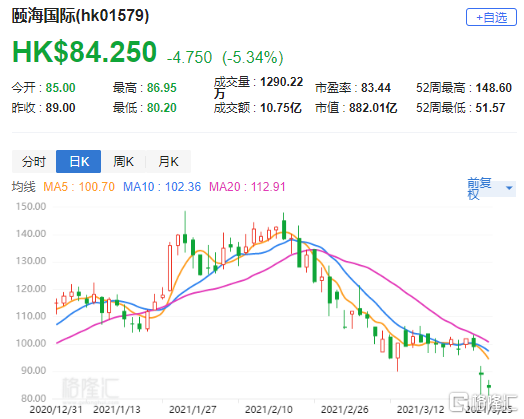The width and height of the screenshot is (524, 419).
Task: Click the change value -4.750
Action: (189, 57)
